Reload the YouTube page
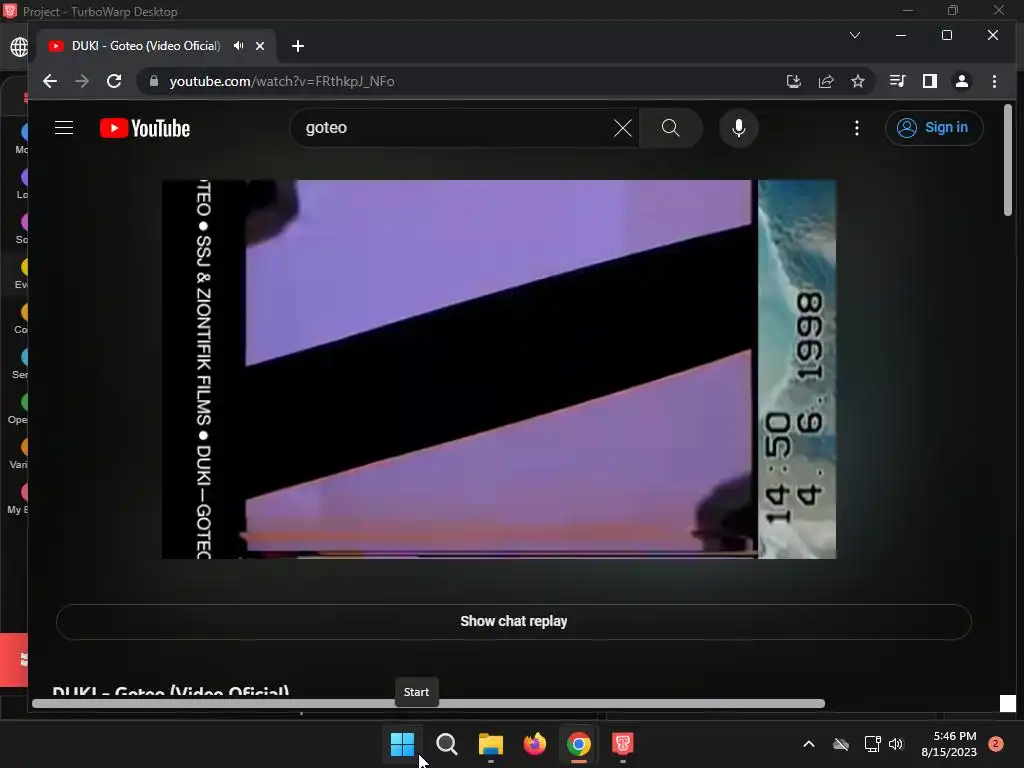 pos(114,81)
